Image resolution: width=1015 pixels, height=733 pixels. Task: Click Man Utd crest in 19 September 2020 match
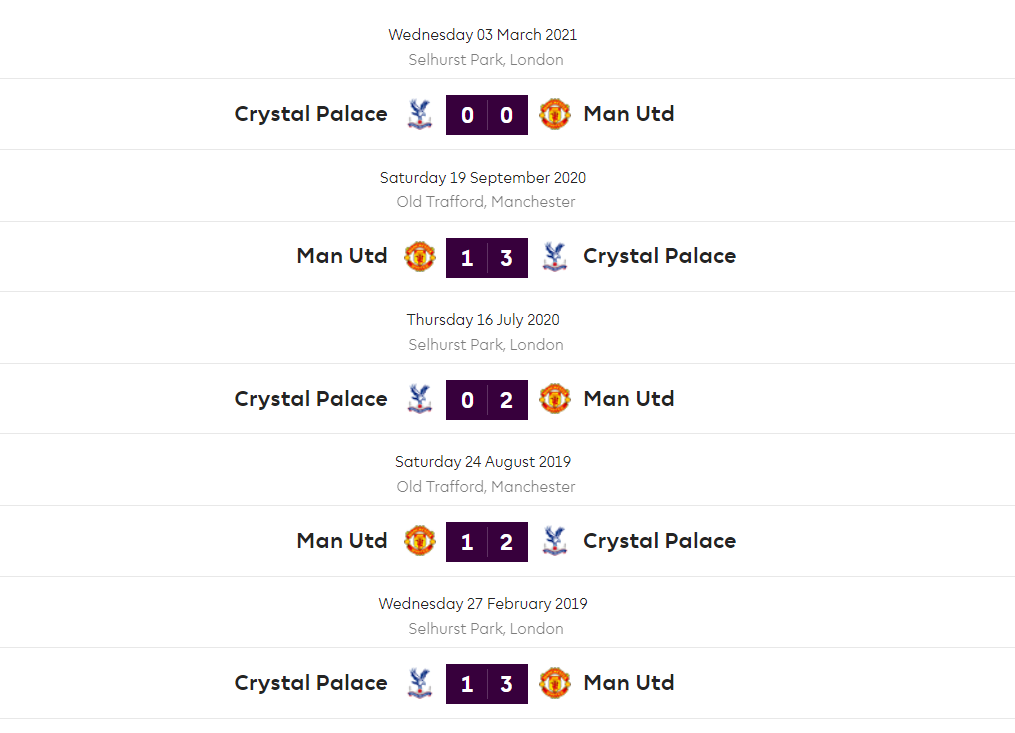click(420, 256)
